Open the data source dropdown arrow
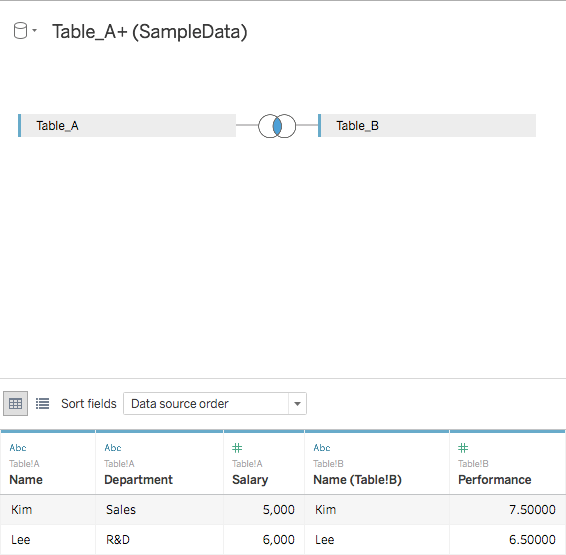566x555 pixels. click(x=35, y=31)
